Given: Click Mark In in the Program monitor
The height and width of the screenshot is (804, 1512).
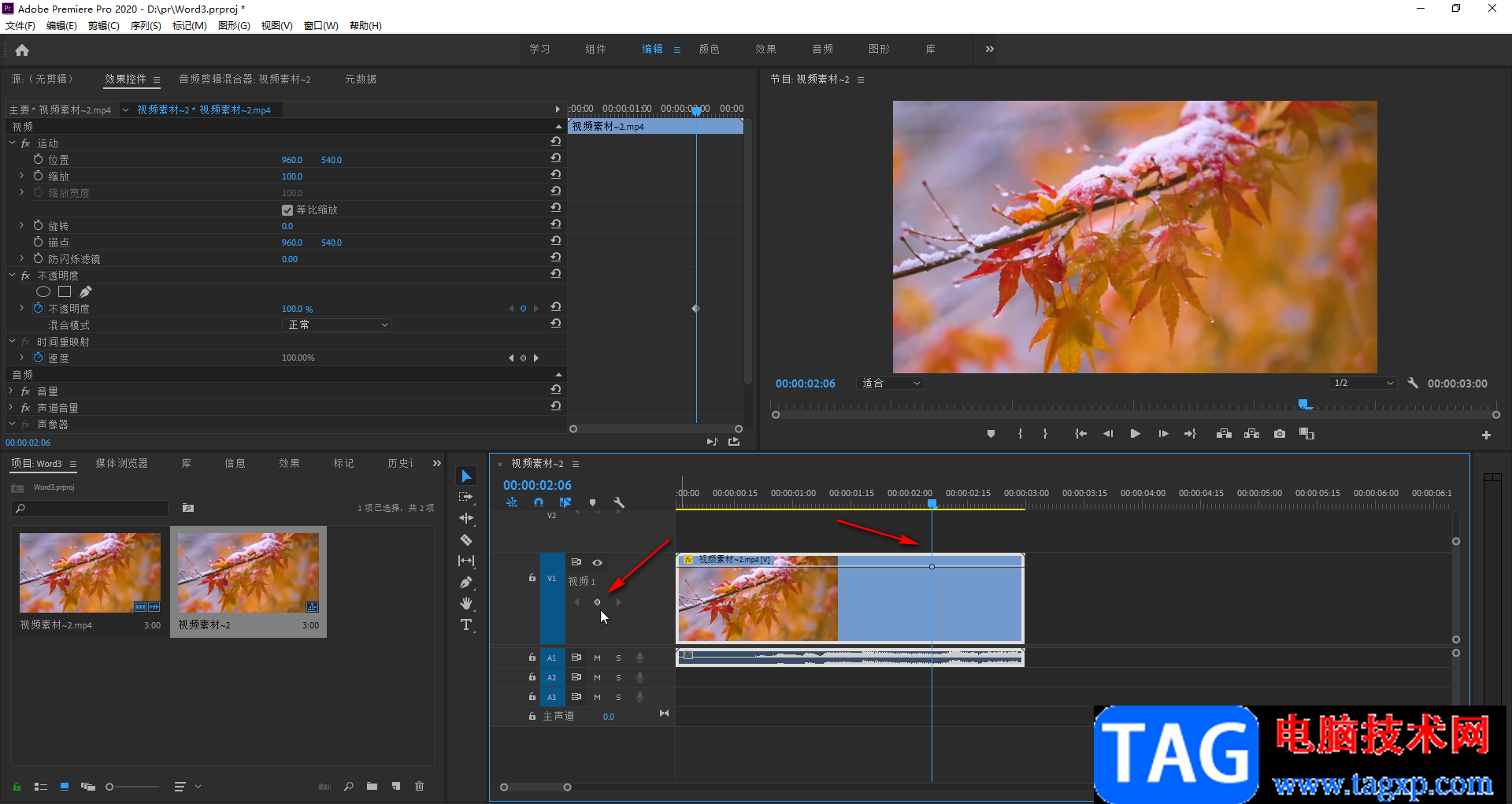Looking at the screenshot, I should tap(1020, 434).
